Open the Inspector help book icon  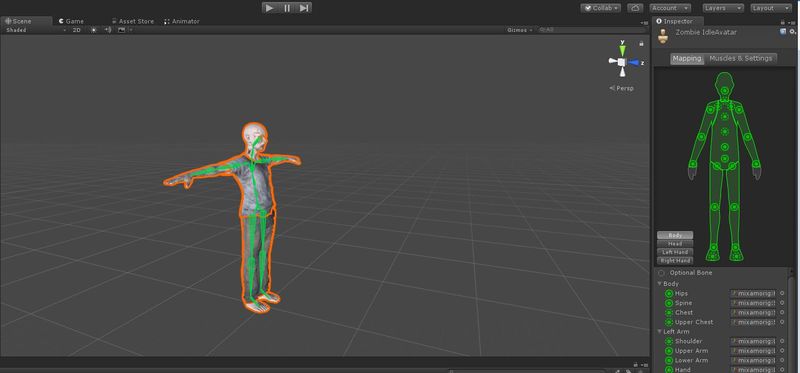coord(783,32)
